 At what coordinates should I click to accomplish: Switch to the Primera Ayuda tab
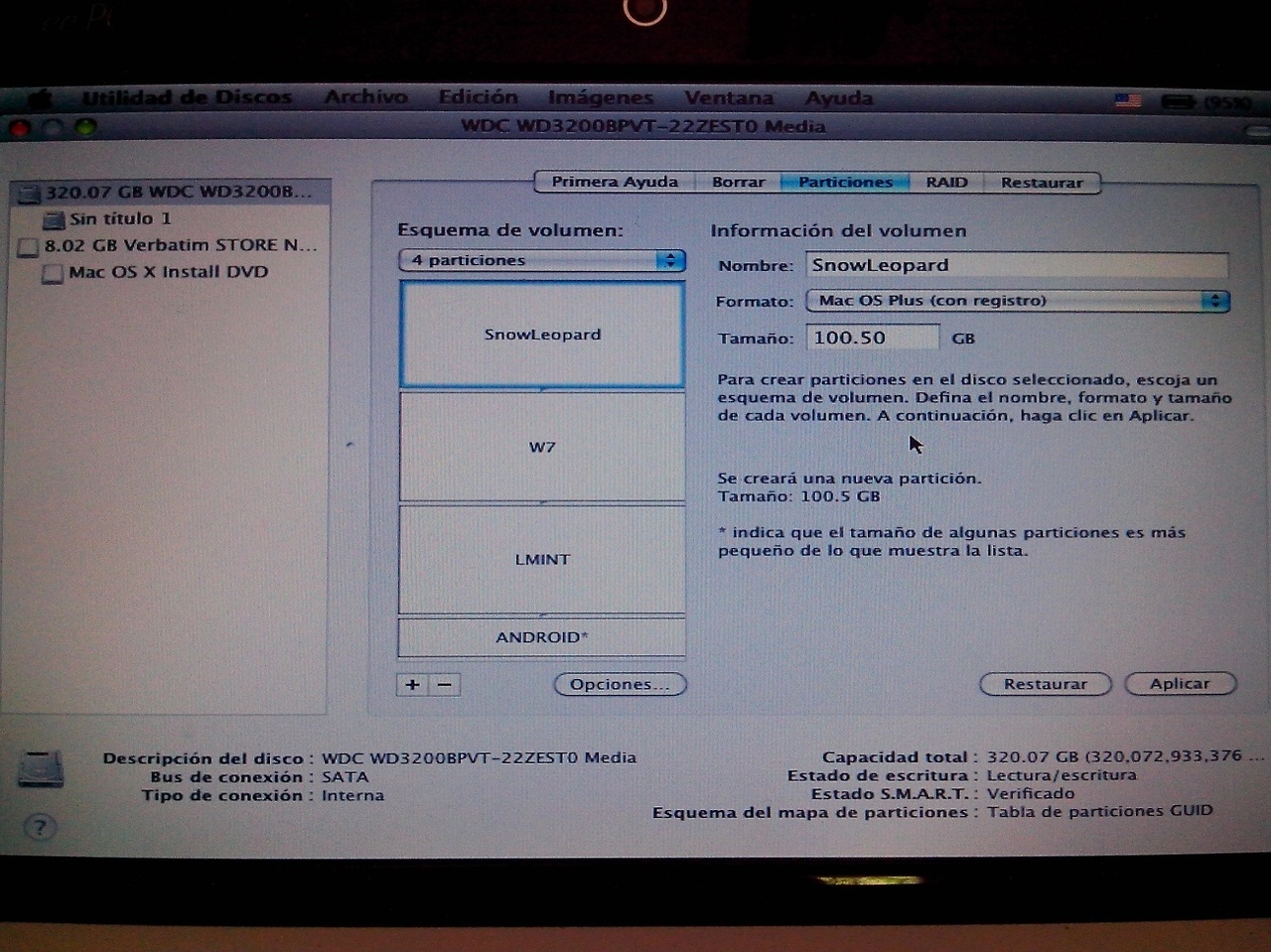(615, 182)
